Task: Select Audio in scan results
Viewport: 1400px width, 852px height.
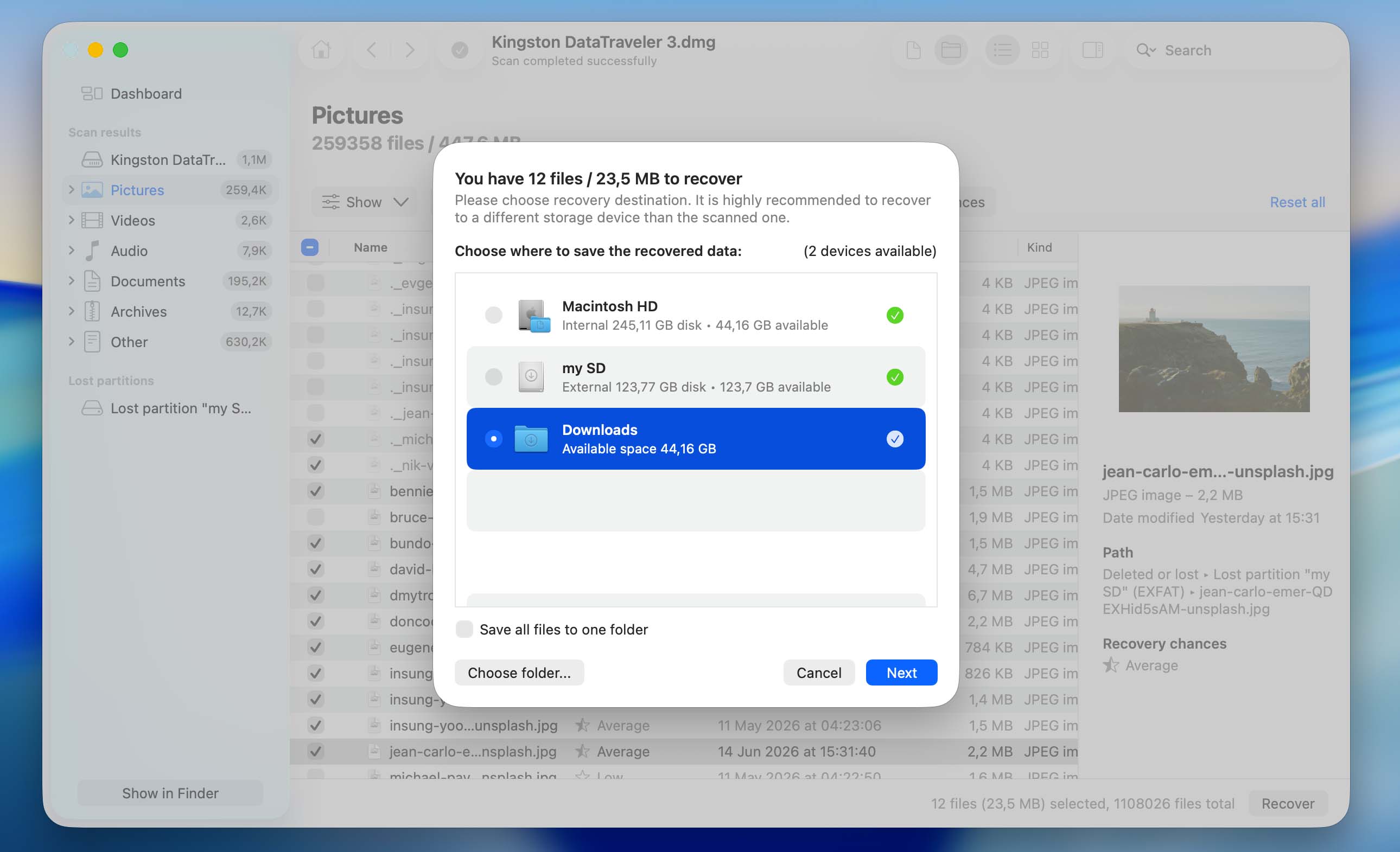Action: pyautogui.click(x=170, y=251)
